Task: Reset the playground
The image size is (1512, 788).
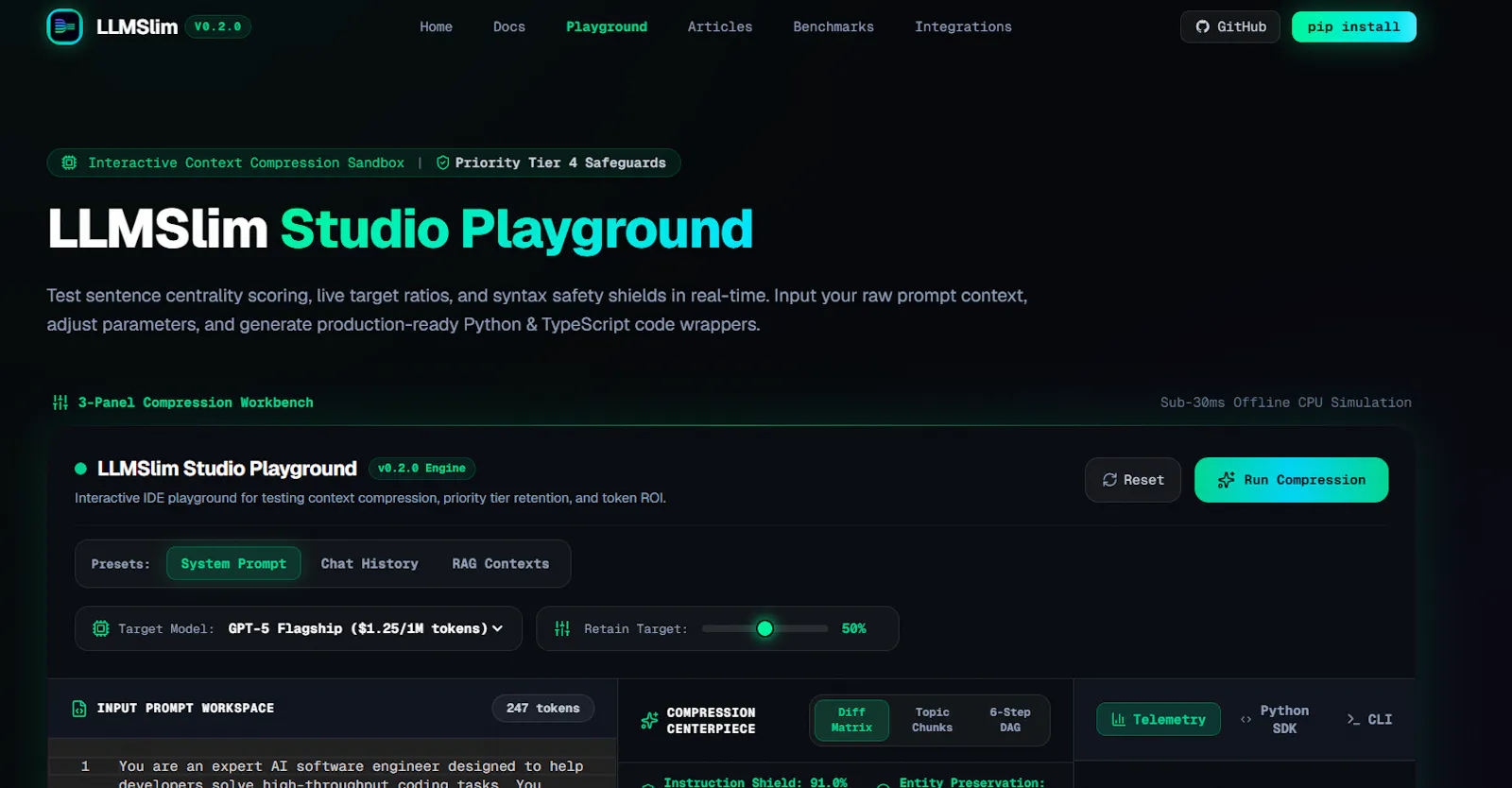Action: click(x=1132, y=480)
